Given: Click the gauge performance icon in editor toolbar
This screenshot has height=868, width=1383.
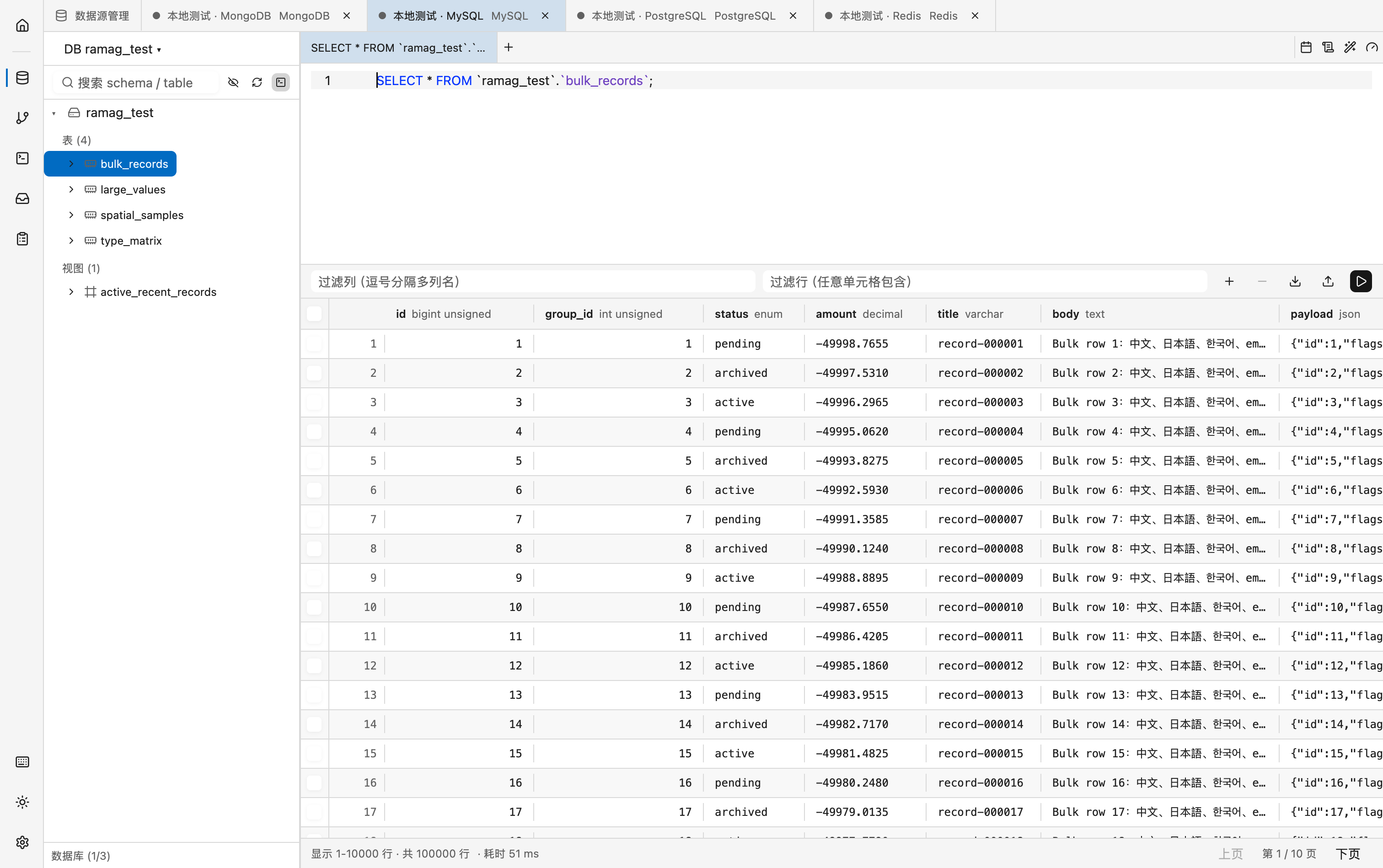Looking at the screenshot, I should point(1372,48).
